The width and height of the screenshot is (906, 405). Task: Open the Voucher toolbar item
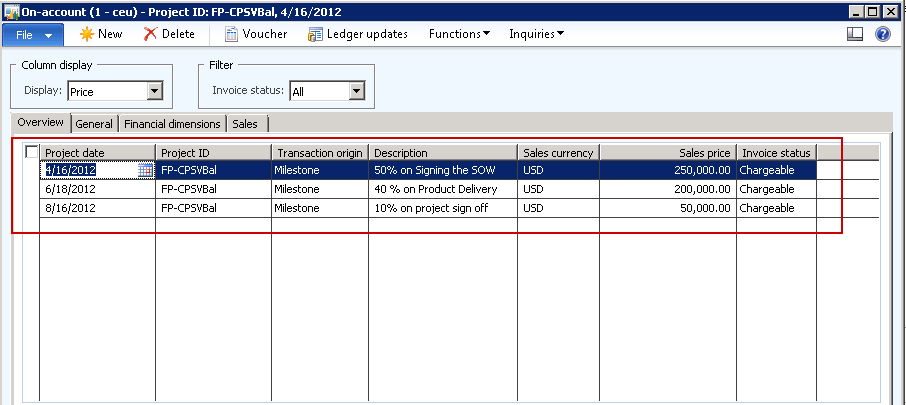pos(232,34)
